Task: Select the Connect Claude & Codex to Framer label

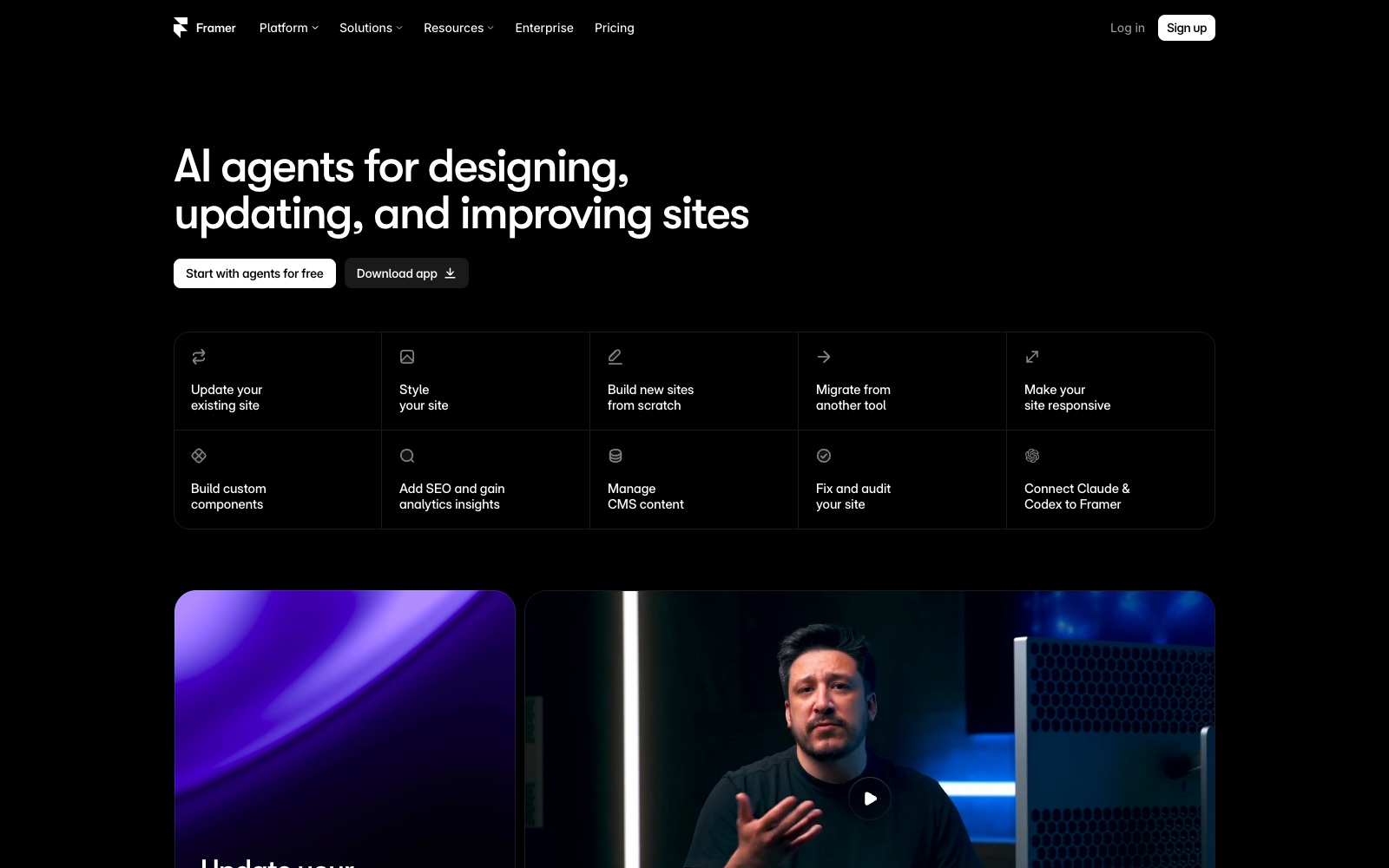Action: [1076, 496]
